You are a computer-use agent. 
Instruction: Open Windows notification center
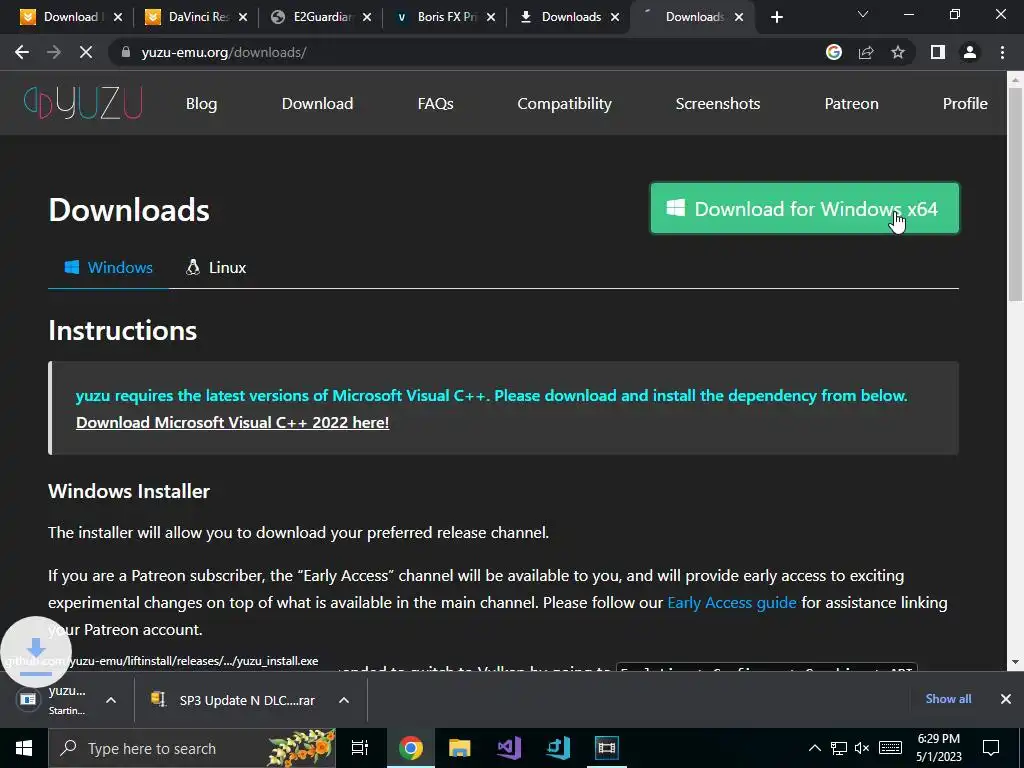(991, 748)
